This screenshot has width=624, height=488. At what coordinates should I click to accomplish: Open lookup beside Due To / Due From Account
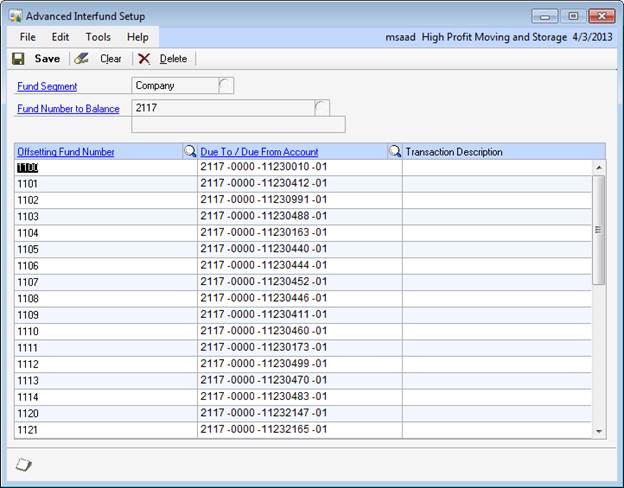395,152
